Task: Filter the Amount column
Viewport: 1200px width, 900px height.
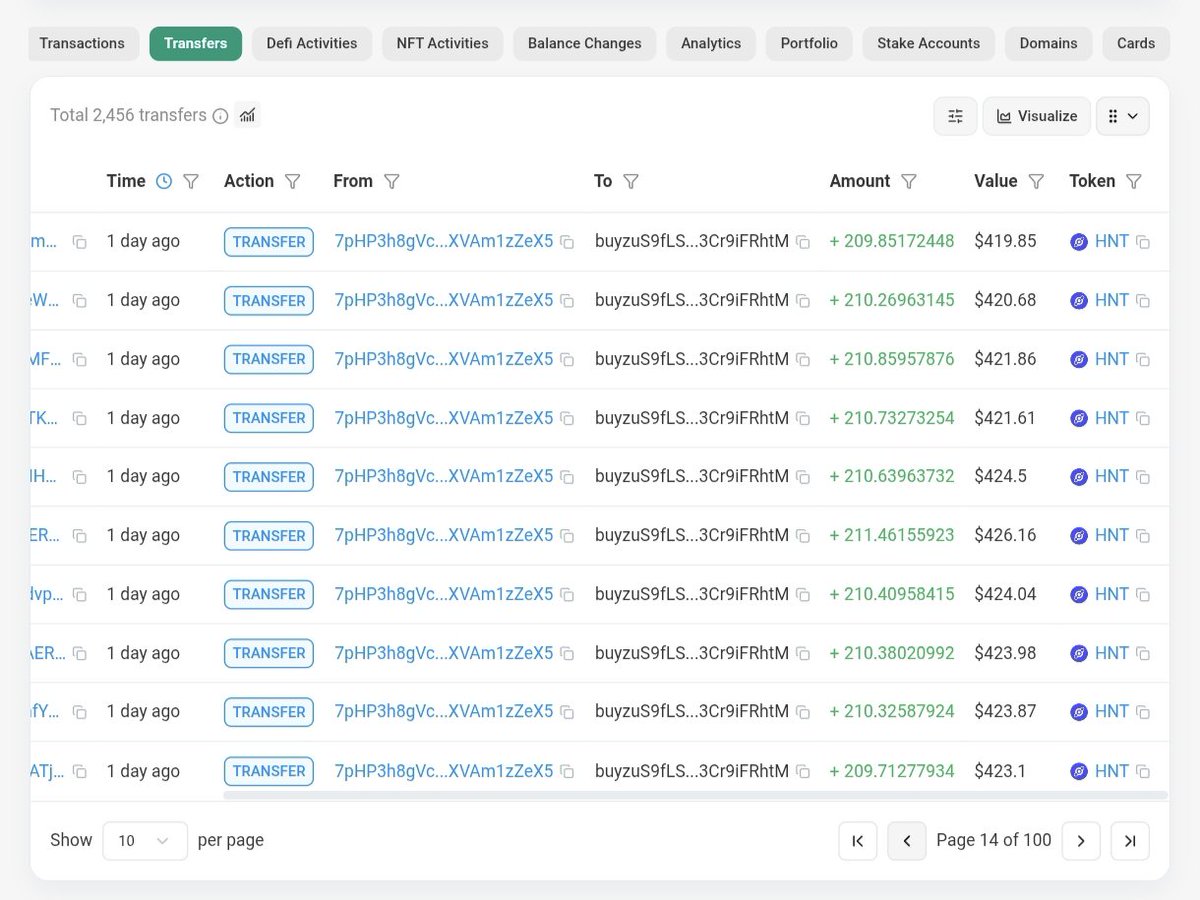Action: (909, 181)
